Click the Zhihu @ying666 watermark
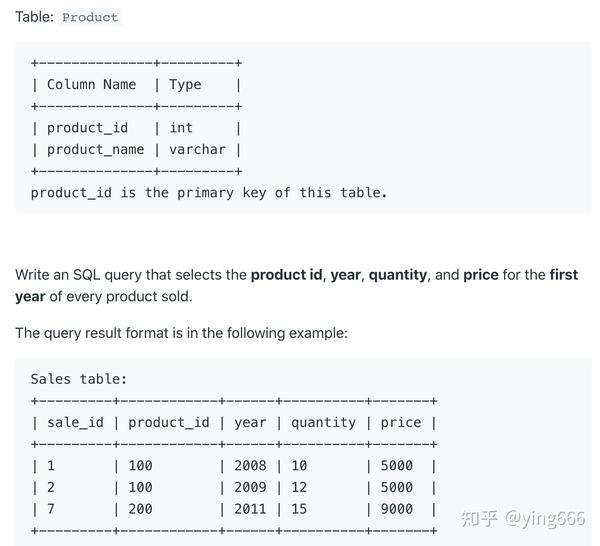This screenshot has width=600, height=546. (523, 518)
